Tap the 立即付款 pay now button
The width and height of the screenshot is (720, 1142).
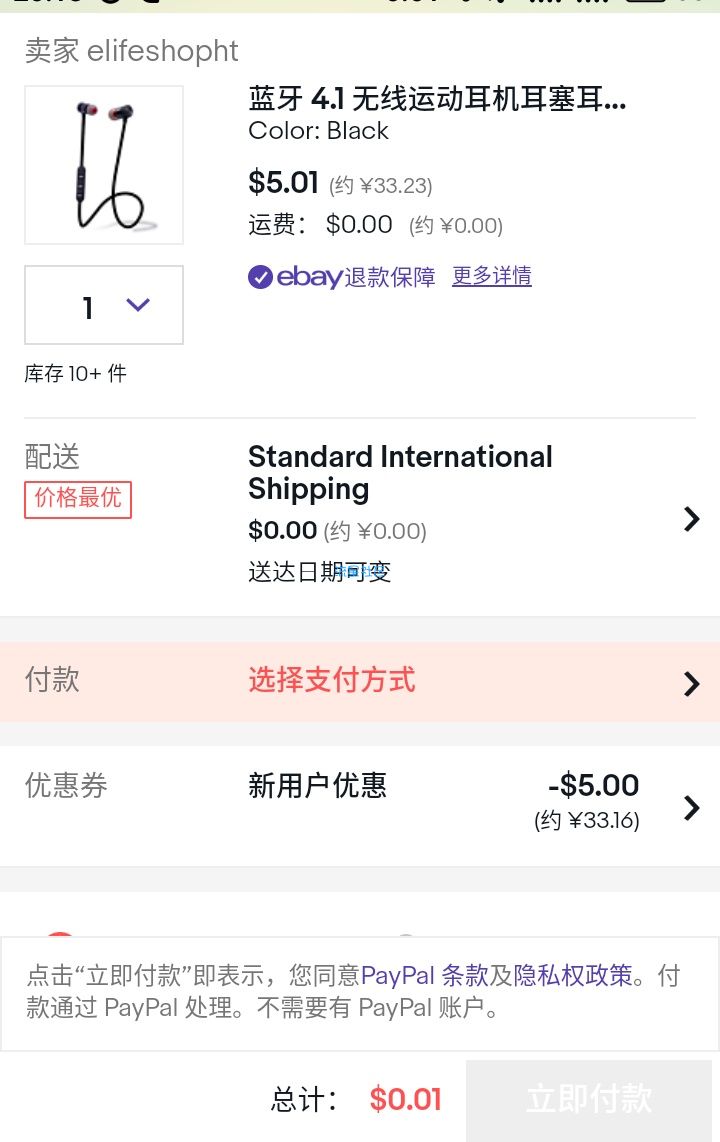coord(589,1099)
